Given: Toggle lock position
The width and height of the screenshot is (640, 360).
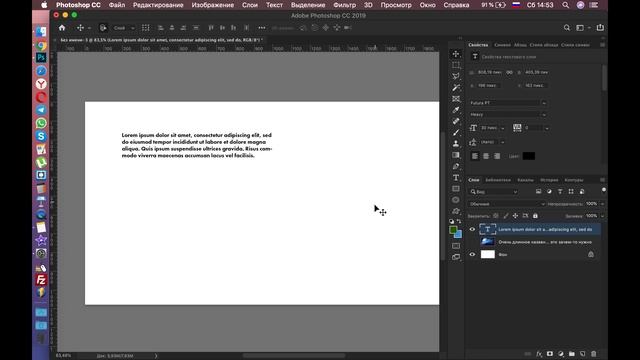Looking at the screenshot, I should click(516, 216).
